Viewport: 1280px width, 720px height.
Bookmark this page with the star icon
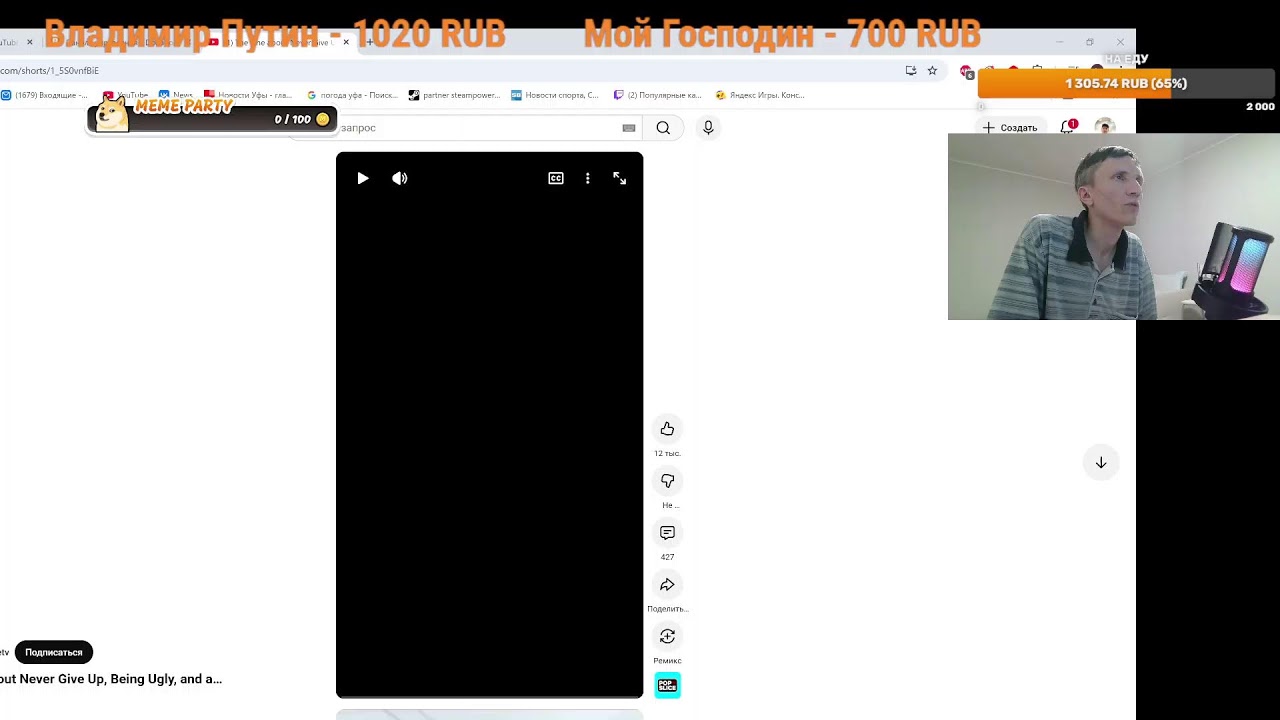(932, 71)
